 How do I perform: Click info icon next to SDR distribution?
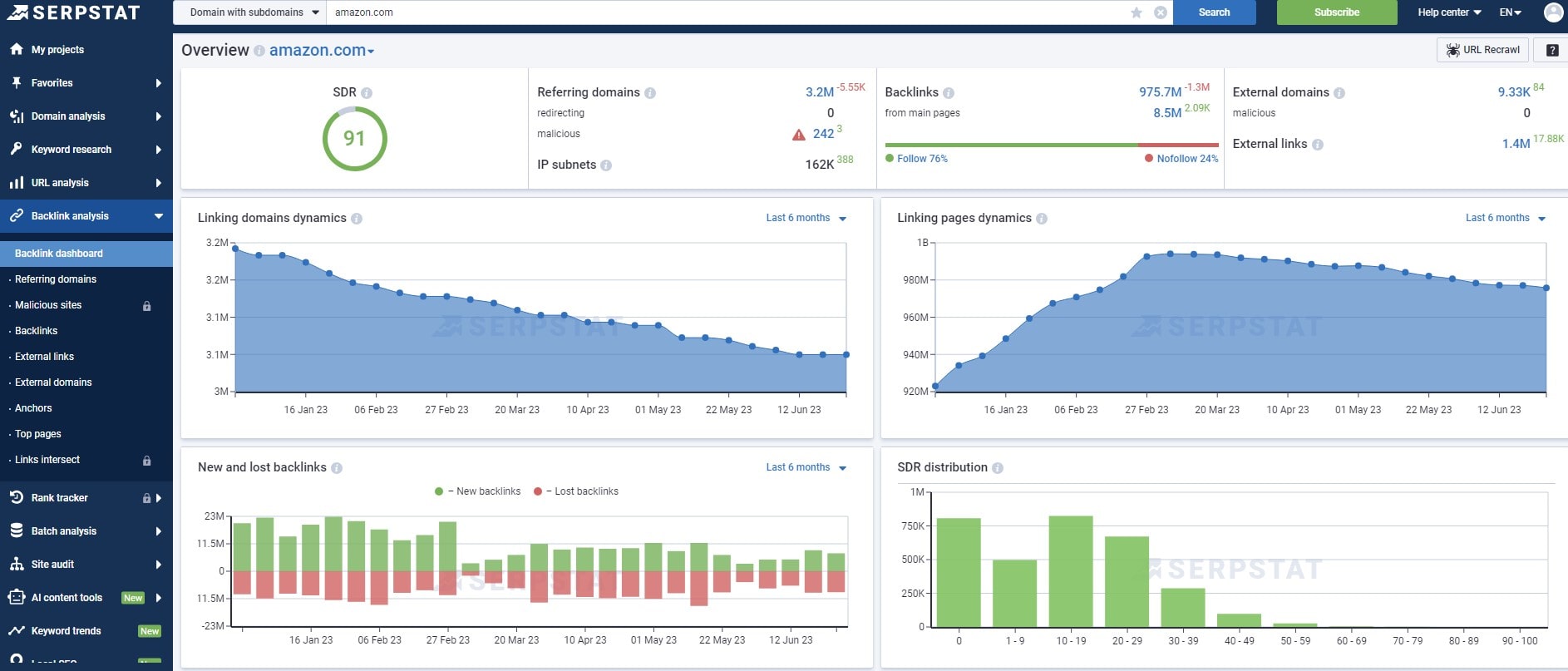pos(998,468)
